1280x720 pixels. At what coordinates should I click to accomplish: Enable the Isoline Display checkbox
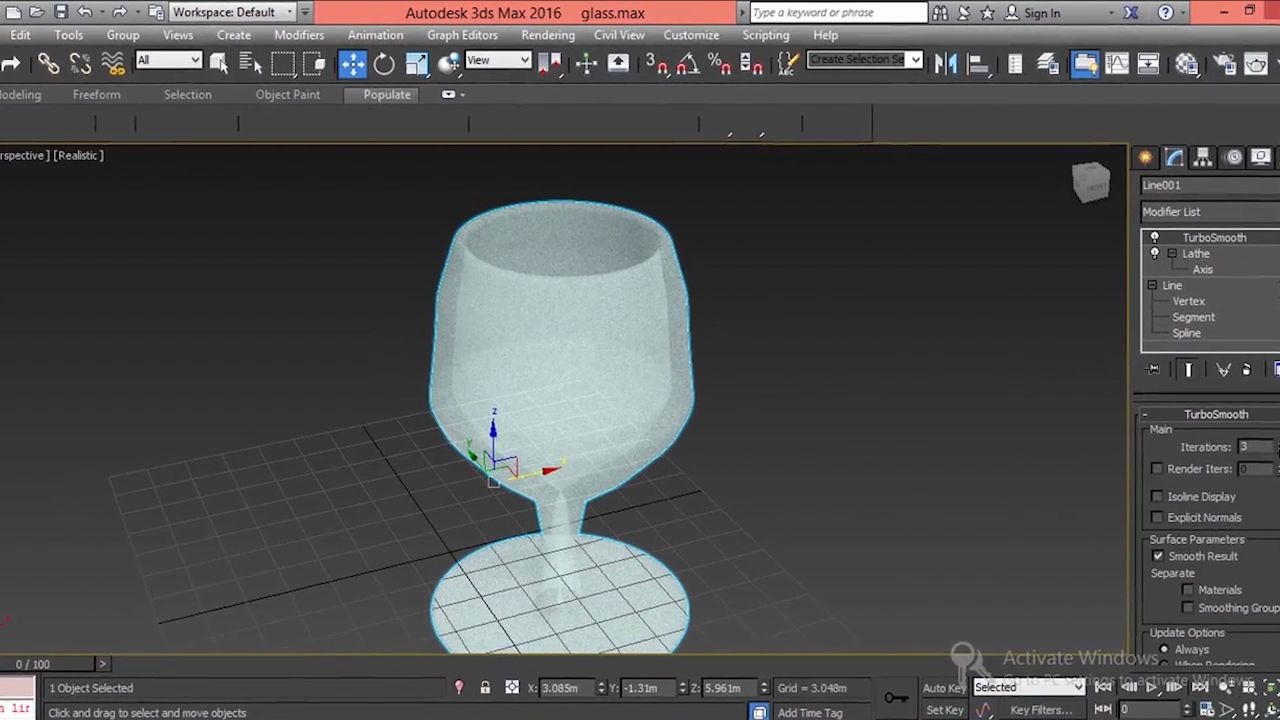pyautogui.click(x=1157, y=496)
